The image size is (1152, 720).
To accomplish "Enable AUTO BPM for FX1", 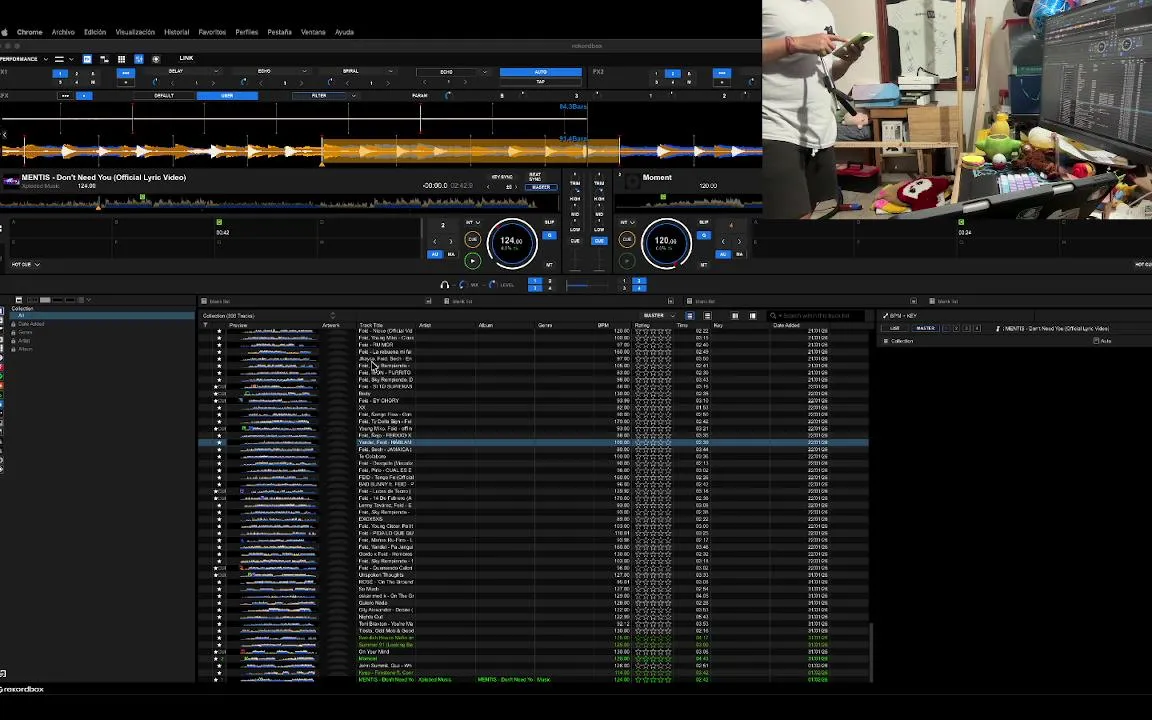I will [541, 72].
